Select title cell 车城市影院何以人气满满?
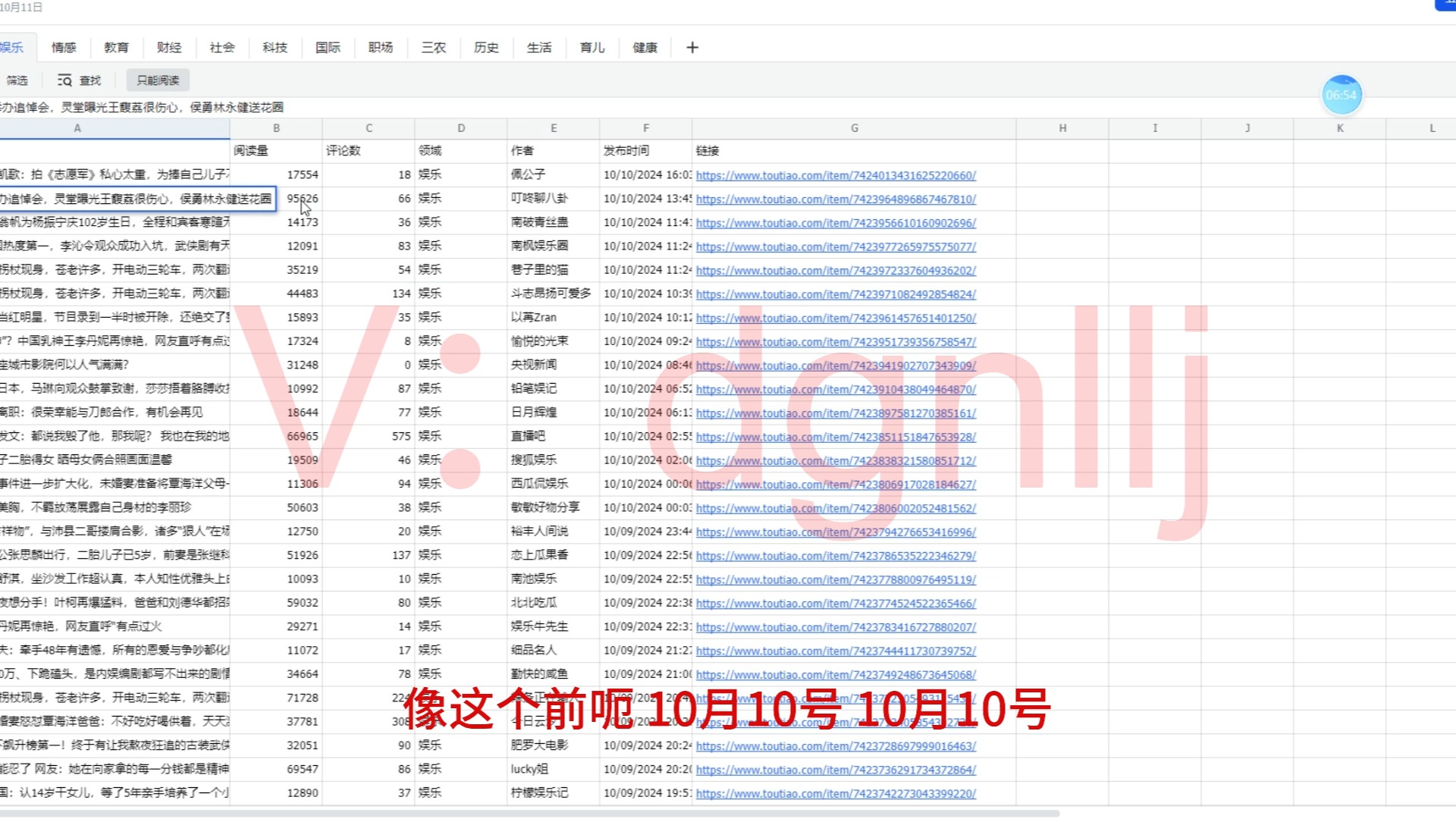 [x=115, y=365]
